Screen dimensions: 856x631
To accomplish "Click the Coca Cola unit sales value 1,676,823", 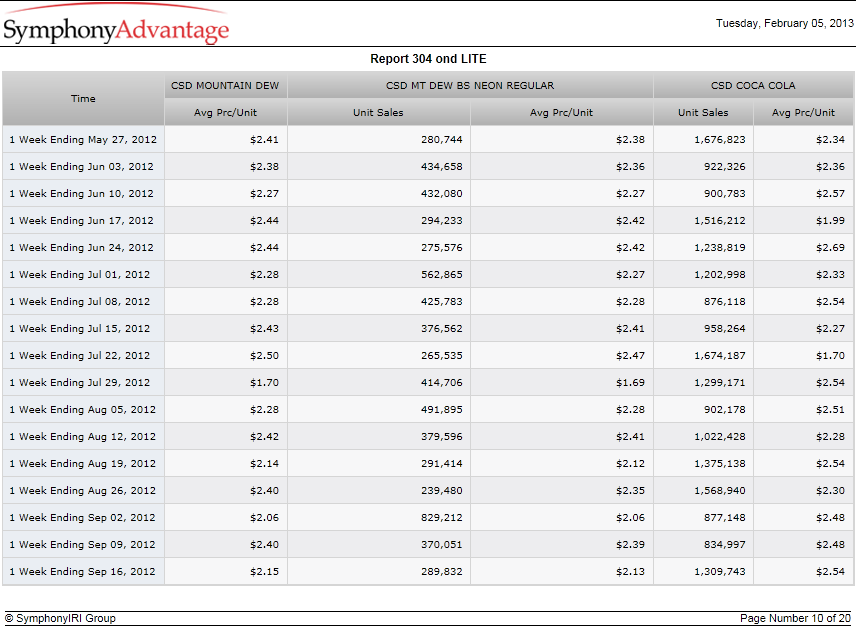I will 720,139.
